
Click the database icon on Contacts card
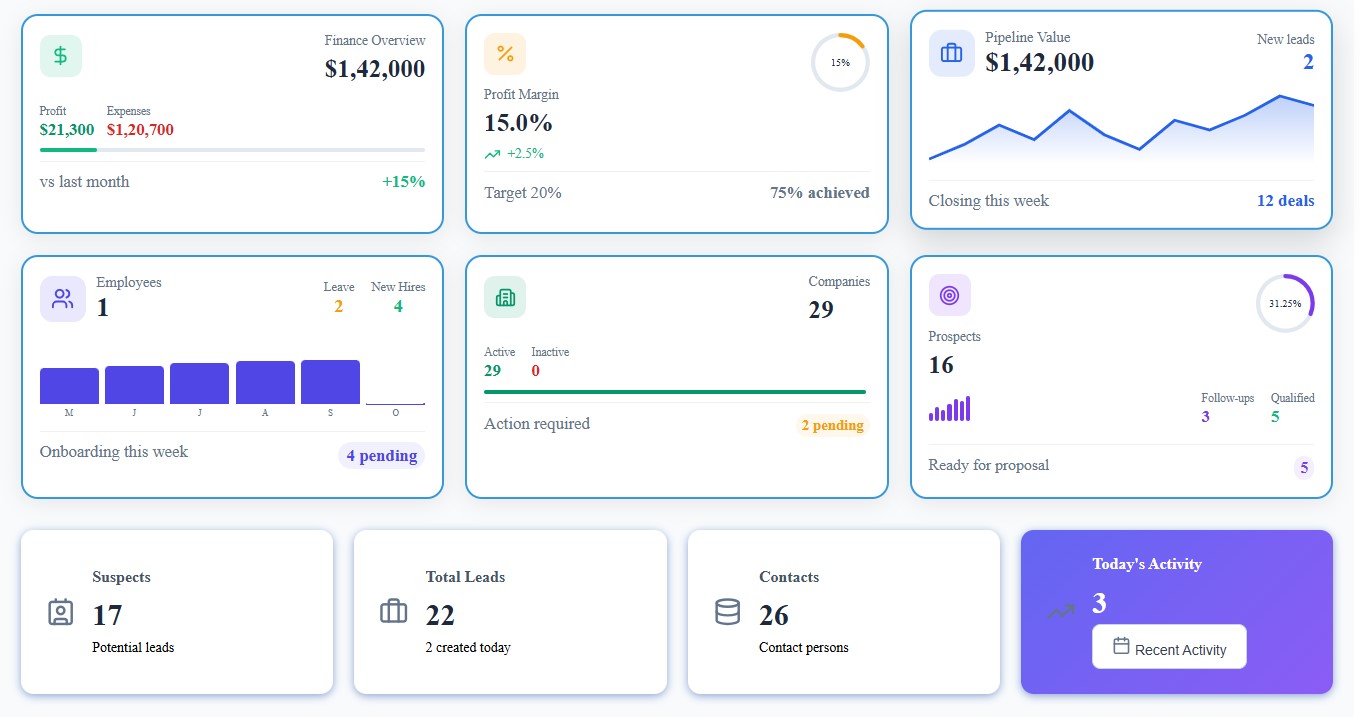click(x=728, y=612)
